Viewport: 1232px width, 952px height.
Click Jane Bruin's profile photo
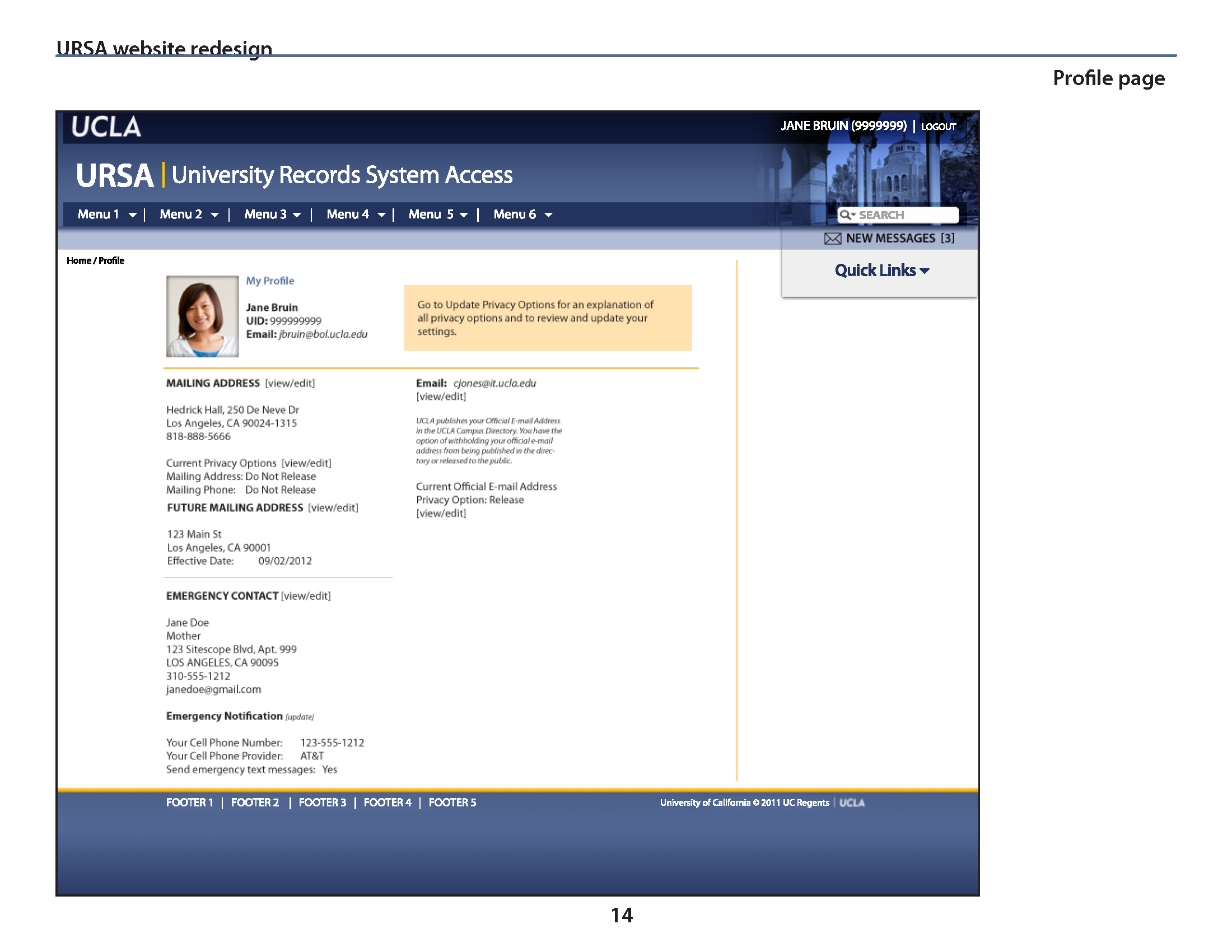203,316
